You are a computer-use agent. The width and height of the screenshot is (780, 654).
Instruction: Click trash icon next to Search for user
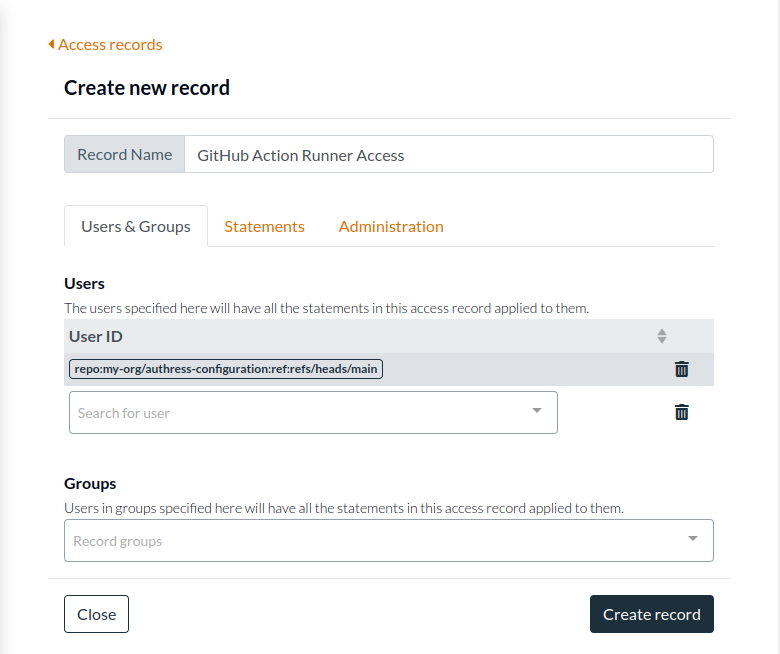tap(681, 412)
